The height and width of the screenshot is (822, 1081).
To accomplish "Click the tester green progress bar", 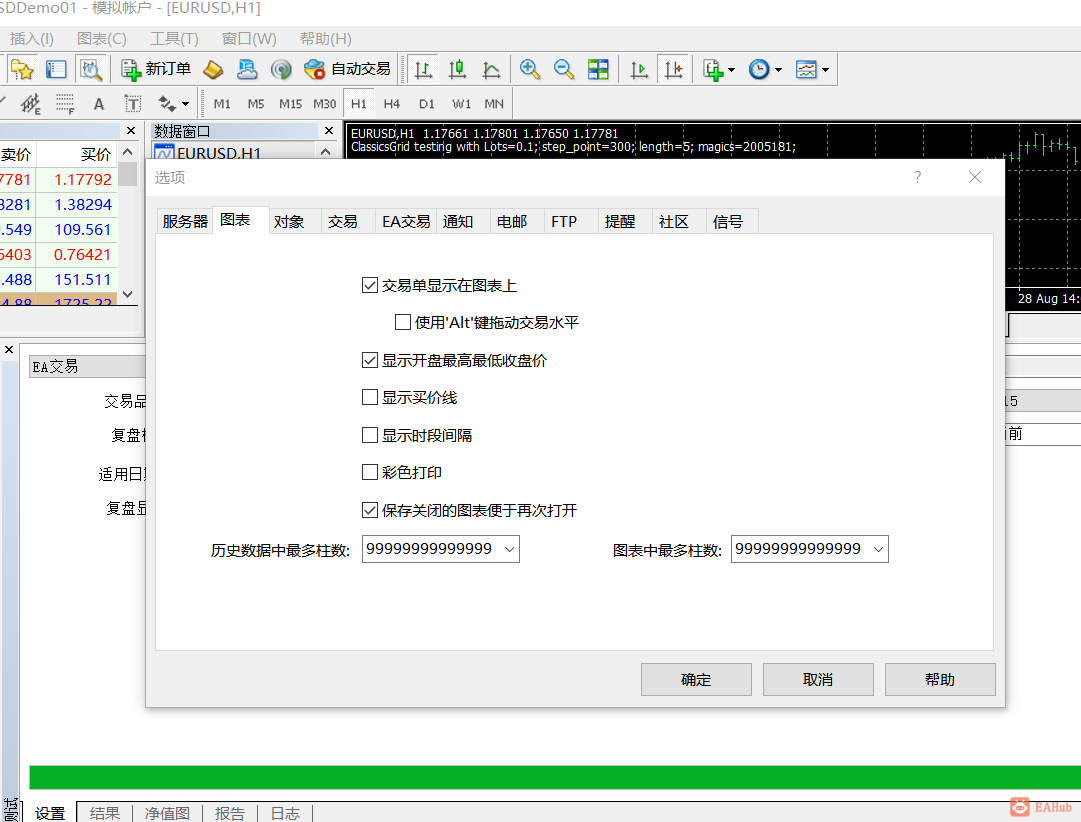I will point(555,777).
